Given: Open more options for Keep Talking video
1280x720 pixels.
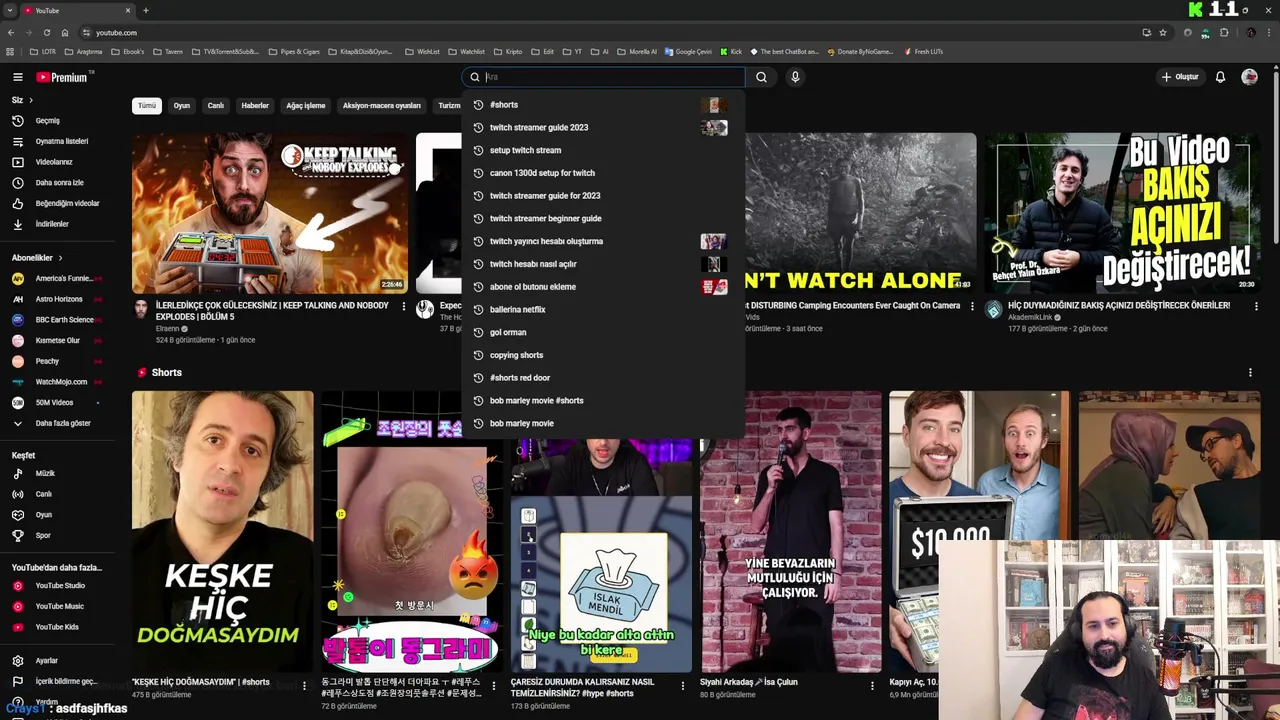Looking at the screenshot, I should click(404, 307).
